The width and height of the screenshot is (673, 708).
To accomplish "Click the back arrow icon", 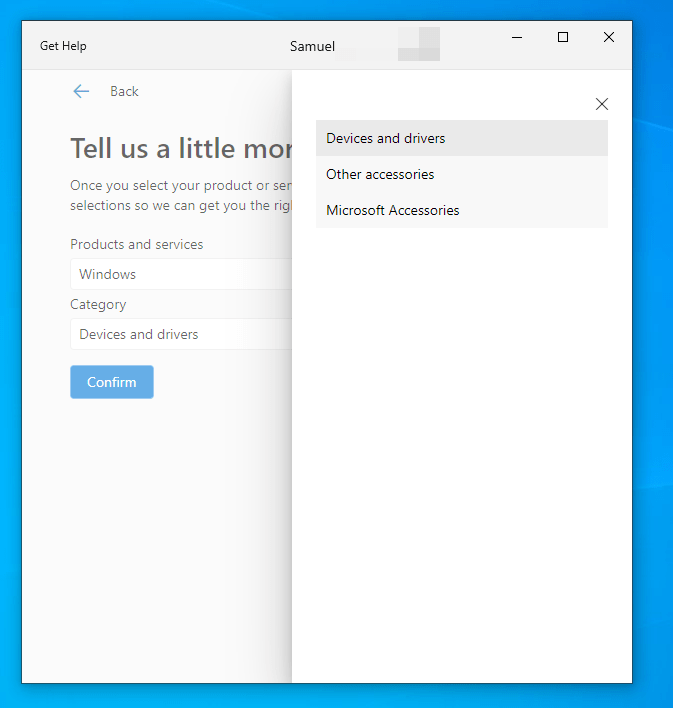I will point(81,91).
